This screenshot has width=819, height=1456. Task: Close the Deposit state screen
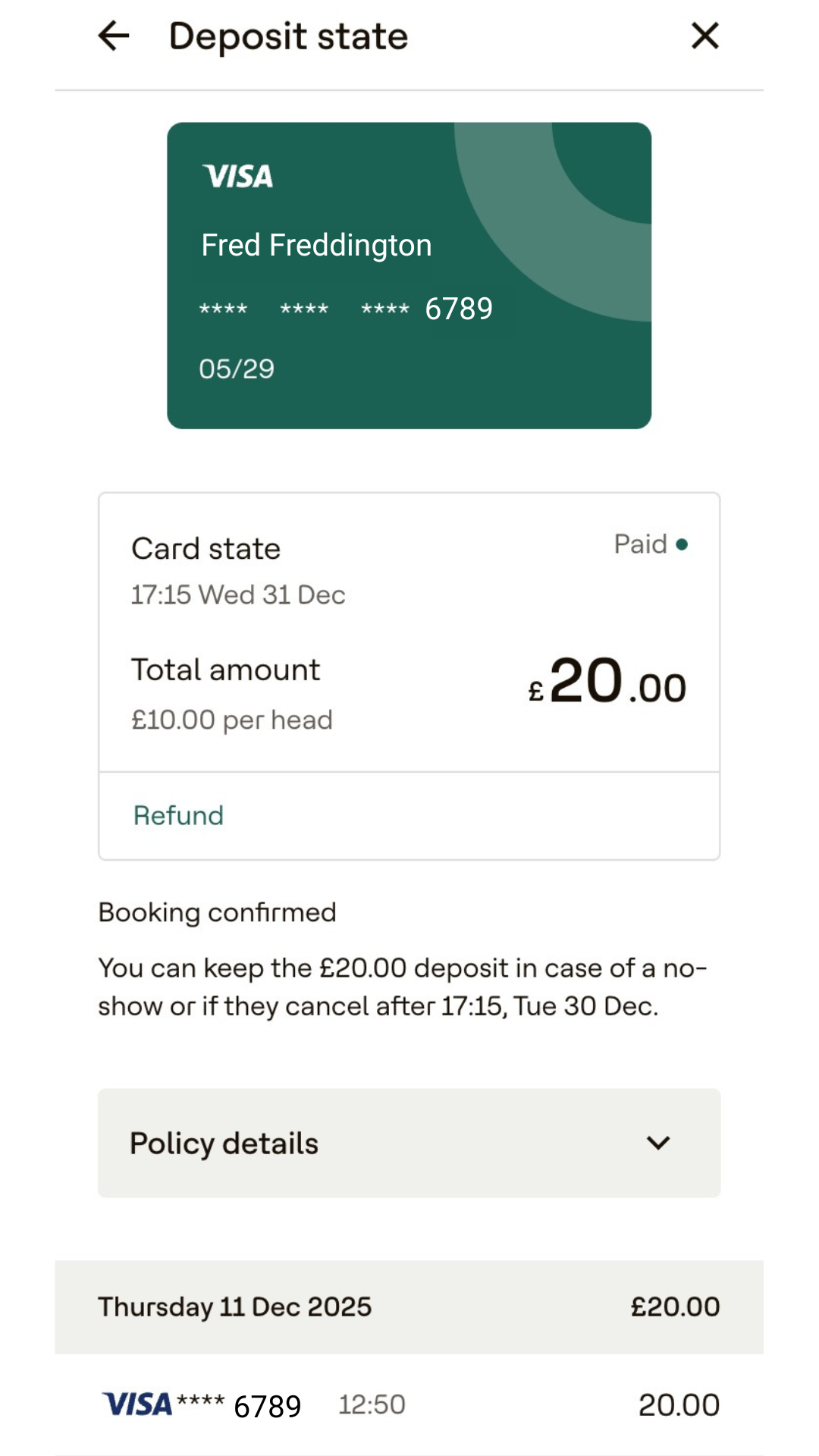[704, 36]
